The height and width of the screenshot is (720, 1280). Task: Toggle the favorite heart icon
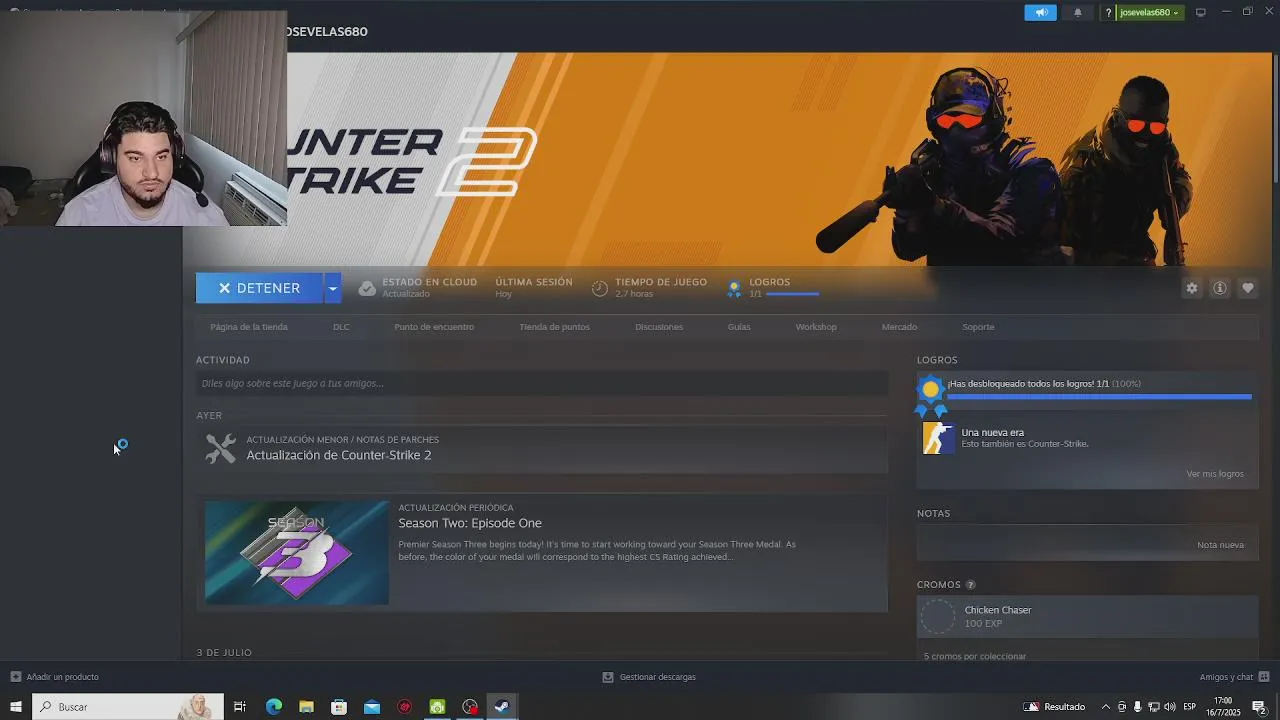click(1248, 288)
